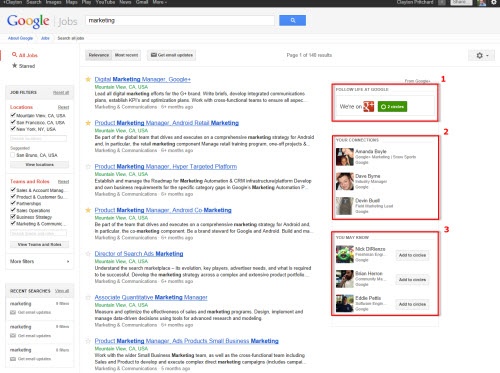Image resolution: width=500 pixels, height=373 pixels.
Task: Check the San Bruno, CA, USA suggestion
Action: click(13, 155)
